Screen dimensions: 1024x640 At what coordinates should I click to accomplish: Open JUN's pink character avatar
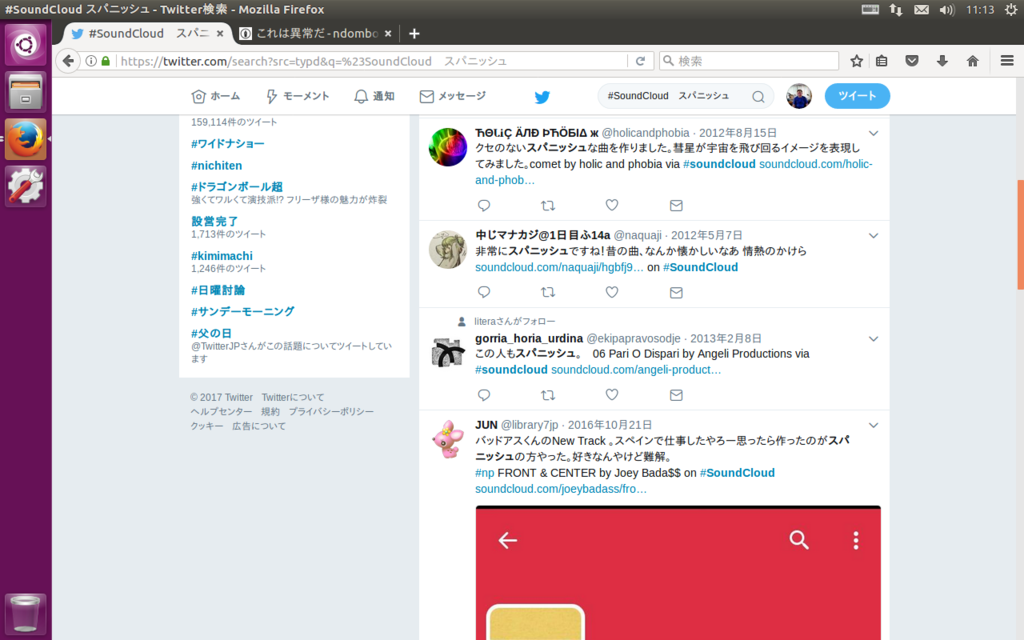pos(448,440)
